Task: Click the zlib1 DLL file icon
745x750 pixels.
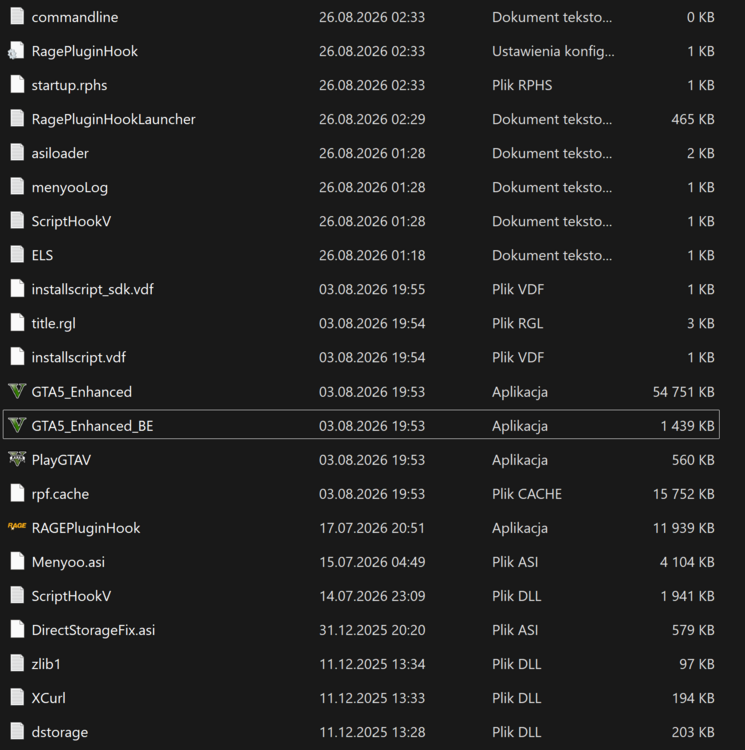Action: (x=17, y=663)
